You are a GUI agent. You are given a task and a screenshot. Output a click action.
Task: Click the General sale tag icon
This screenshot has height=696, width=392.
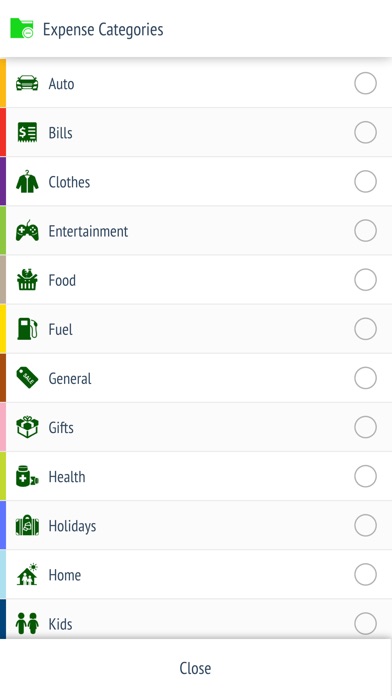point(27,378)
